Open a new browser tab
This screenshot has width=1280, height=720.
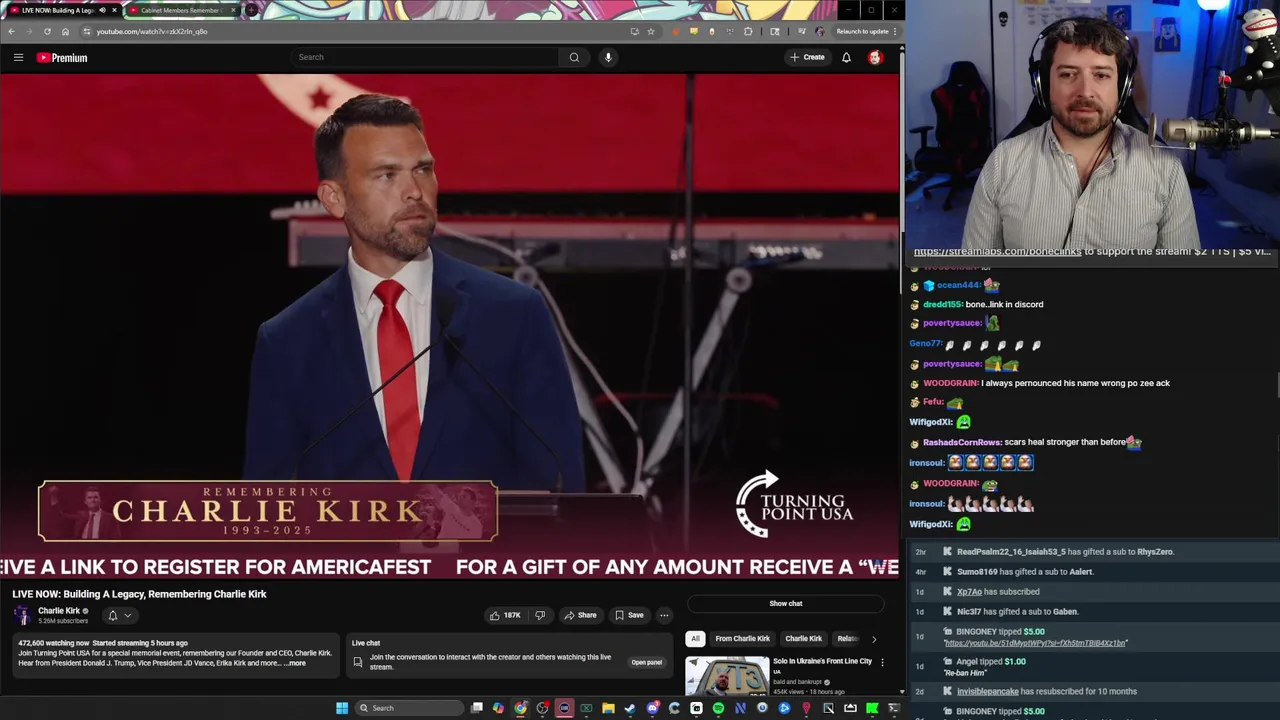(252, 10)
